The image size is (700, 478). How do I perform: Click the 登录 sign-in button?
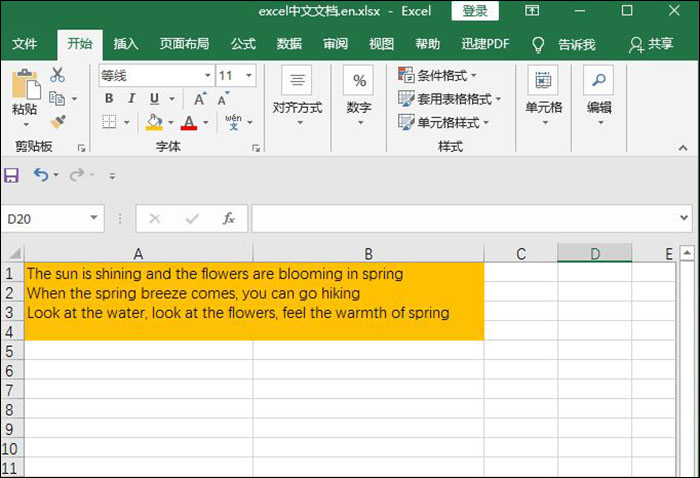(475, 11)
